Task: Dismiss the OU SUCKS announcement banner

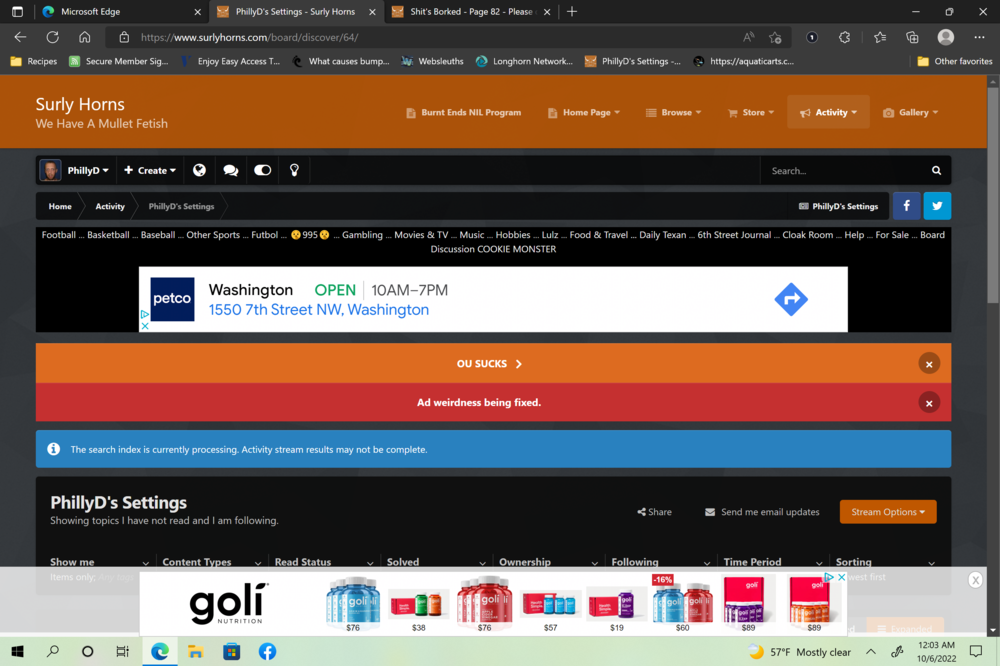Action: coord(928,364)
